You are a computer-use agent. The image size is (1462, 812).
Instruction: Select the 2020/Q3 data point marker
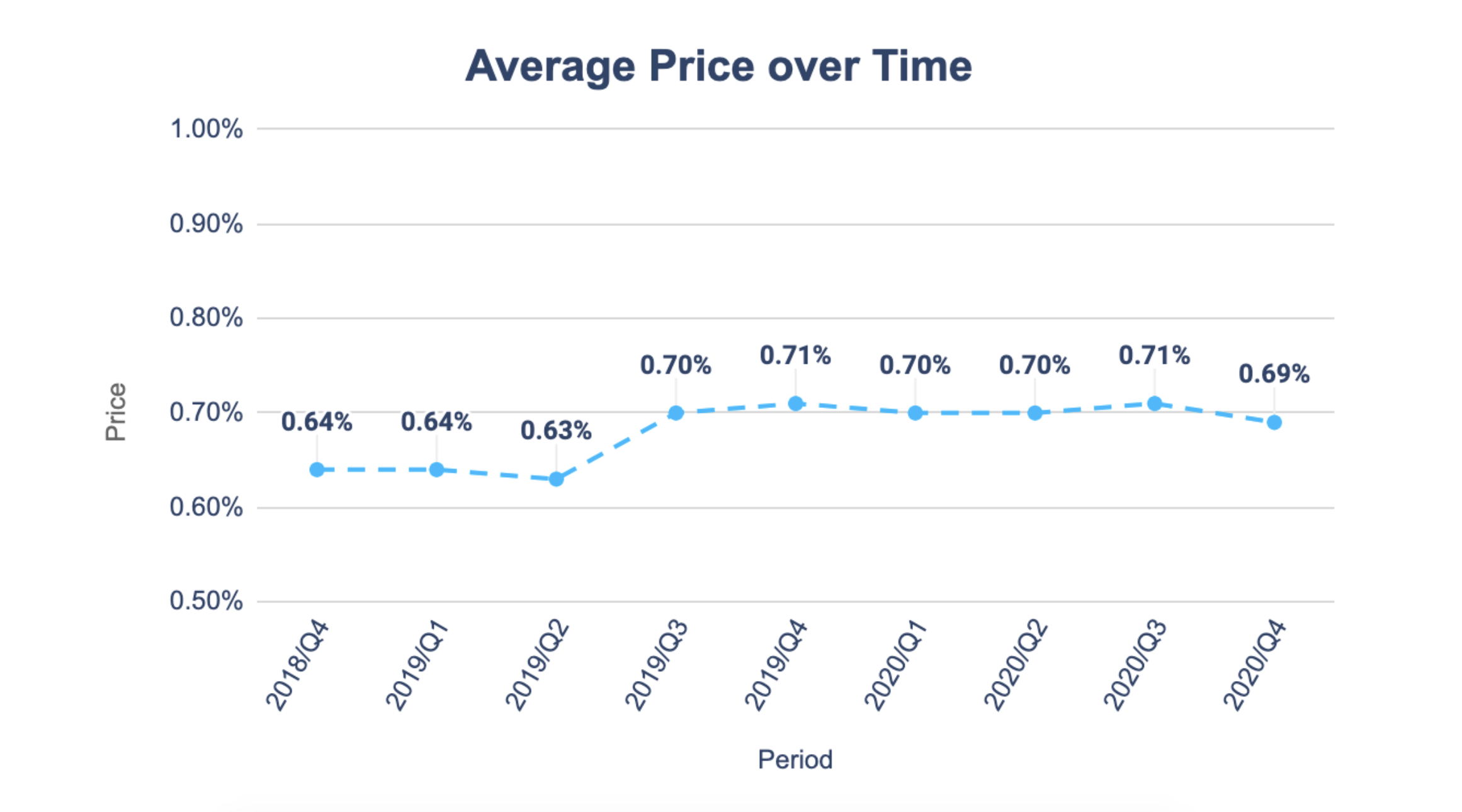pyautogui.click(x=1154, y=403)
